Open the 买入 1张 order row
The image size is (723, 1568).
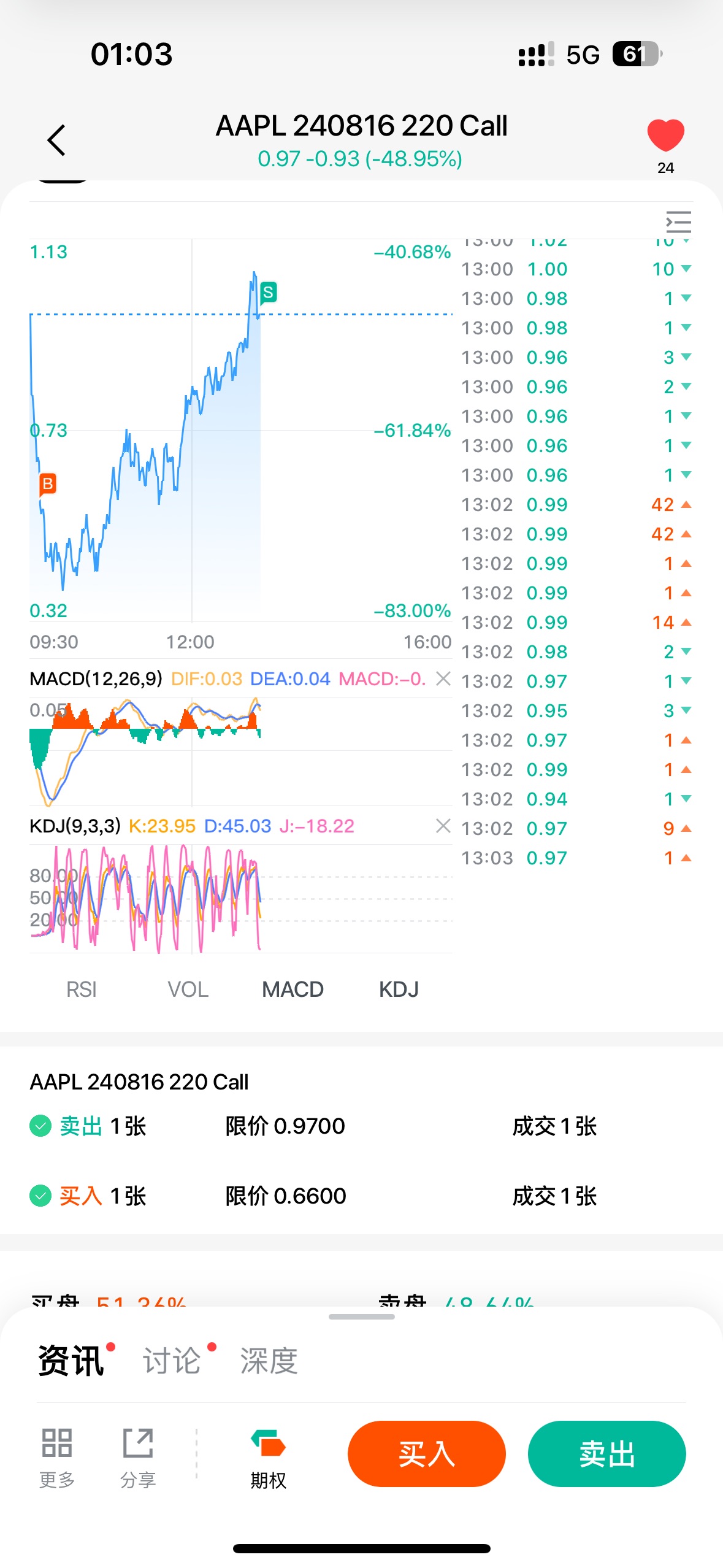click(x=361, y=1196)
